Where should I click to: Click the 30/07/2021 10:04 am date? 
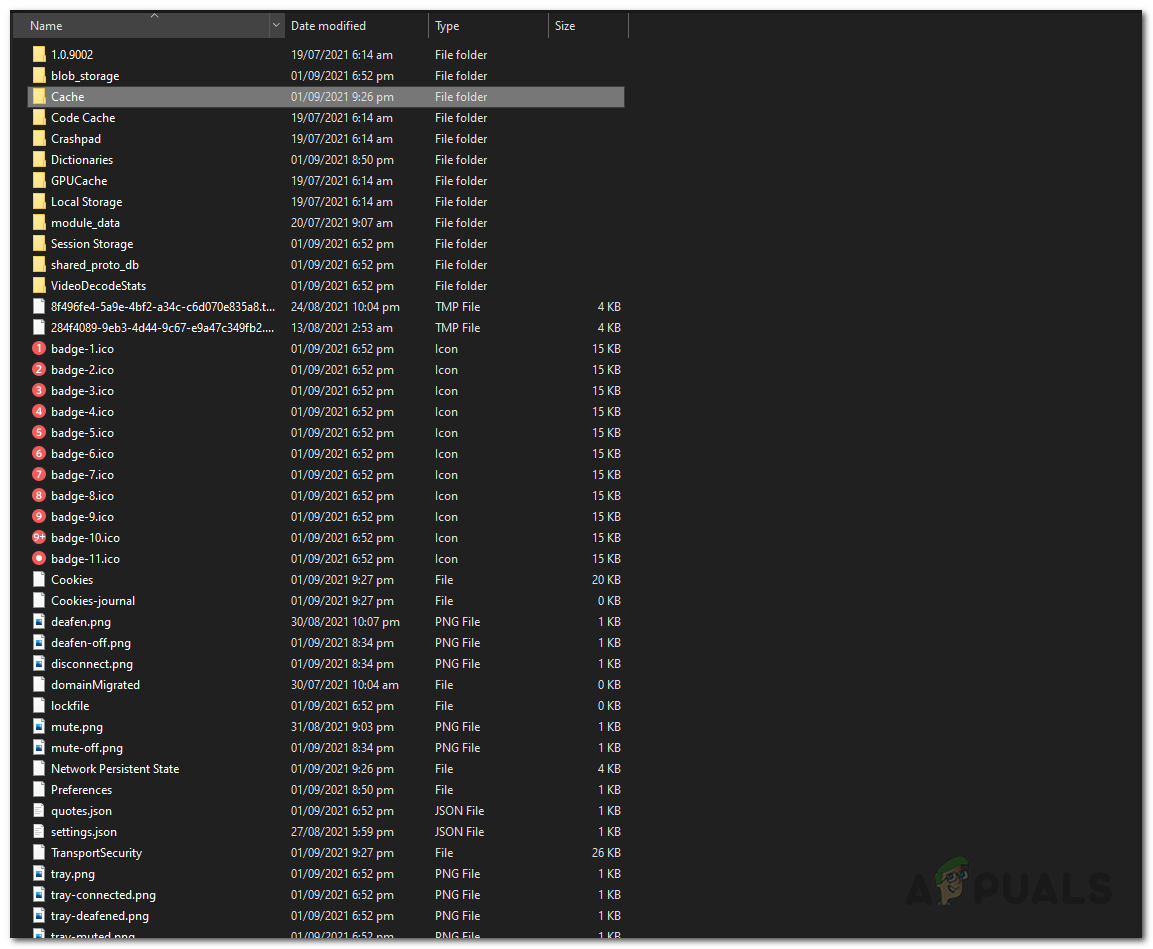345,685
